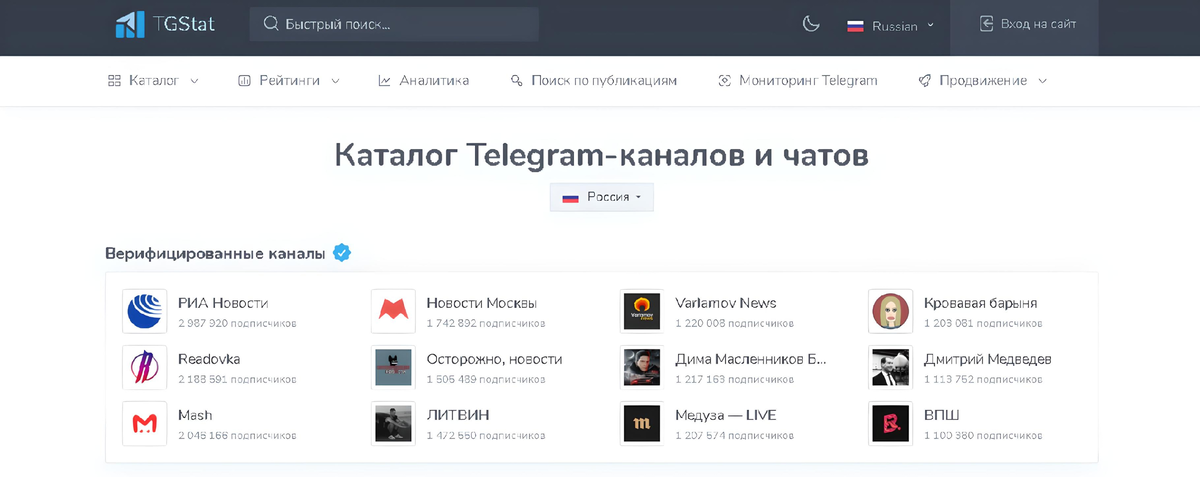Open the Readovka channel link

(x=209, y=359)
